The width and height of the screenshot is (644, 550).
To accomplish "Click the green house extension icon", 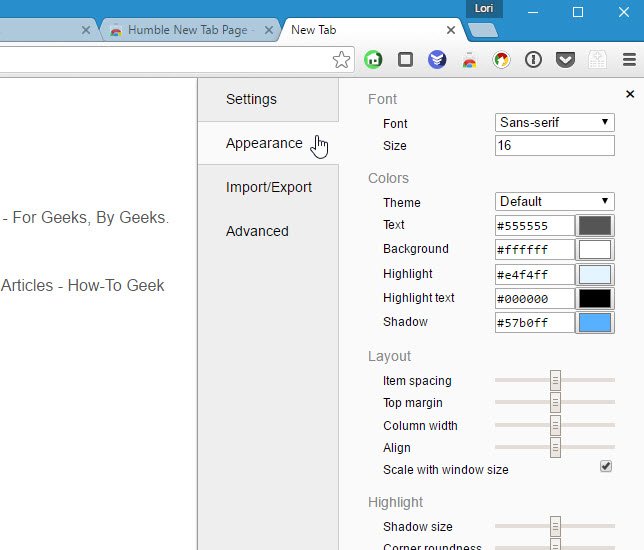I will click(x=373, y=60).
